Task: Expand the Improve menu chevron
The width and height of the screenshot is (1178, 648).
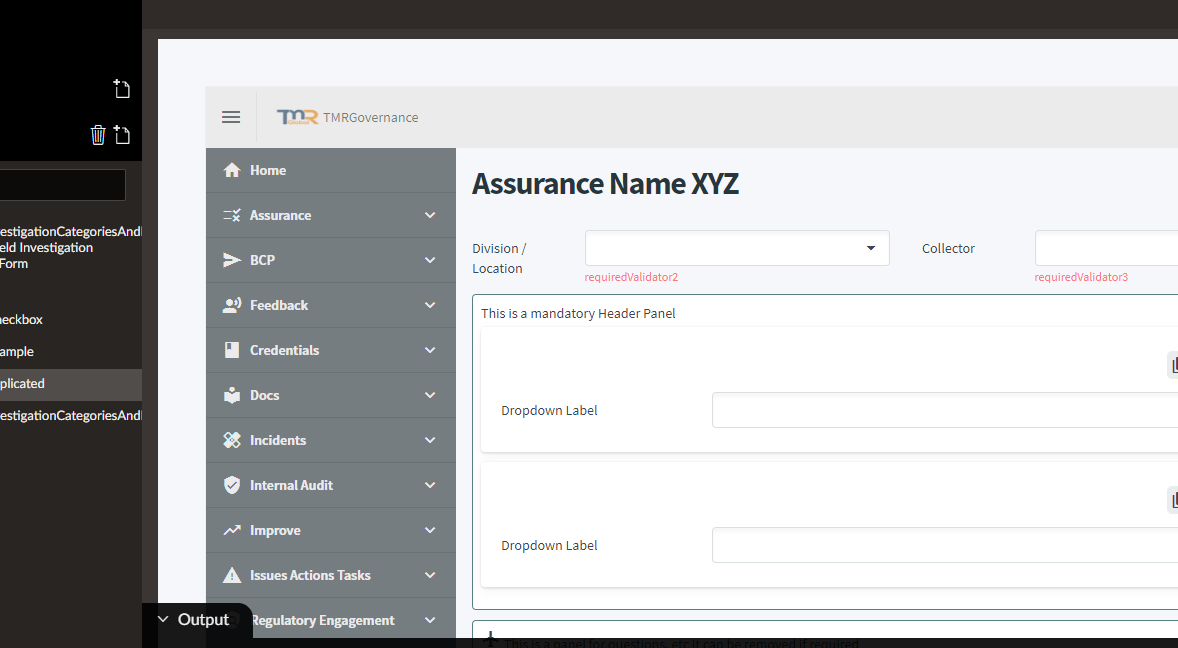Action: click(x=430, y=531)
